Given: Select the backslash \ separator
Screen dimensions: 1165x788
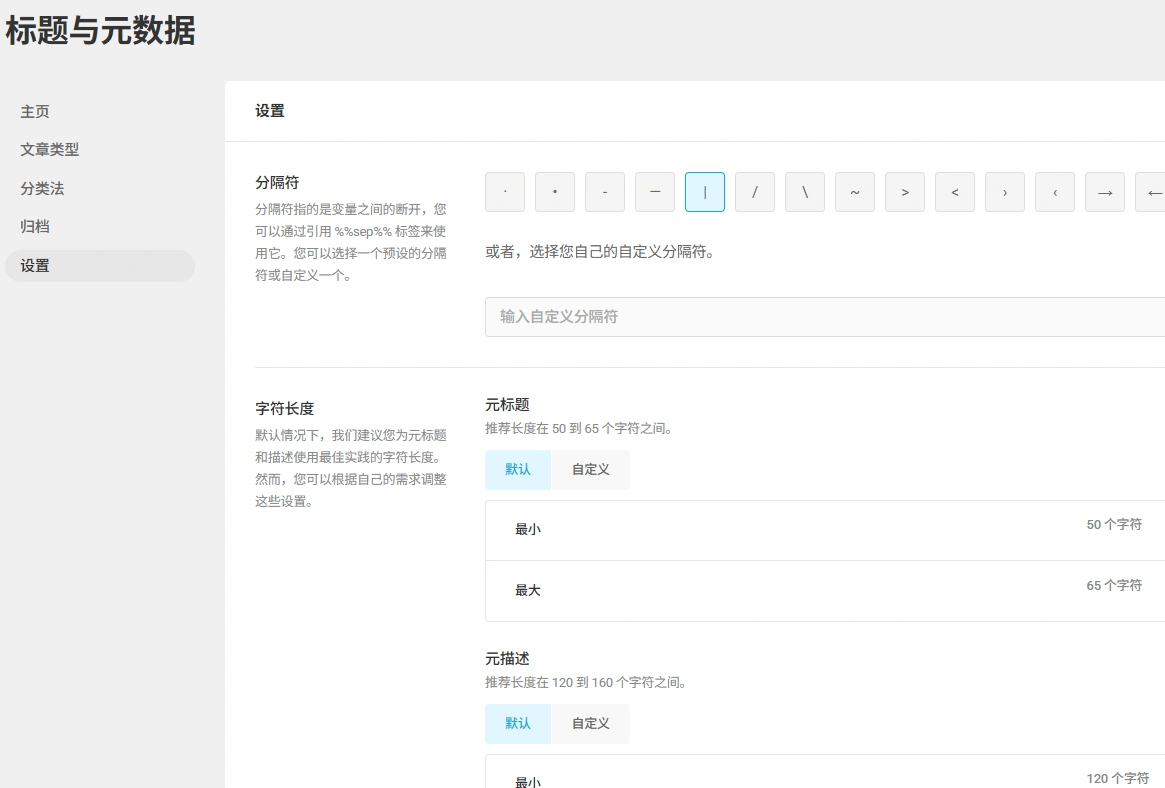Looking at the screenshot, I should tap(805, 192).
